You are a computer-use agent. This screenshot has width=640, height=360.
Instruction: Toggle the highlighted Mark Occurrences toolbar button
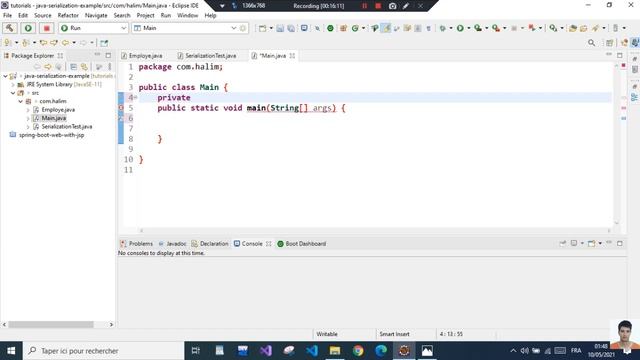pyautogui.click(x=386, y=28)
